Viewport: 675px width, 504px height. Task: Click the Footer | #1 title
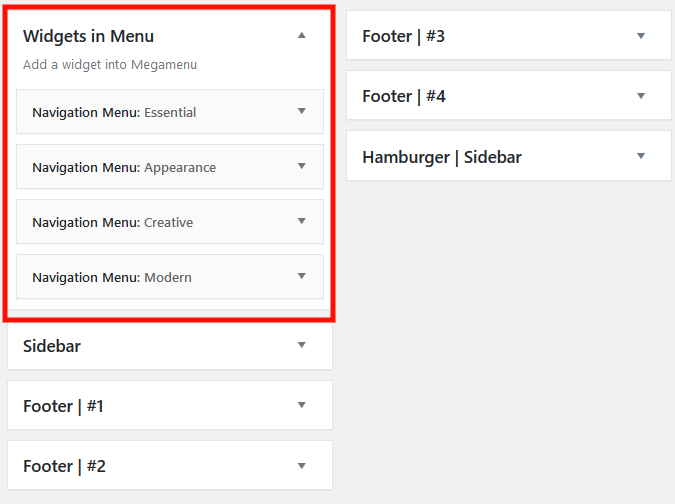click(63, 406)
